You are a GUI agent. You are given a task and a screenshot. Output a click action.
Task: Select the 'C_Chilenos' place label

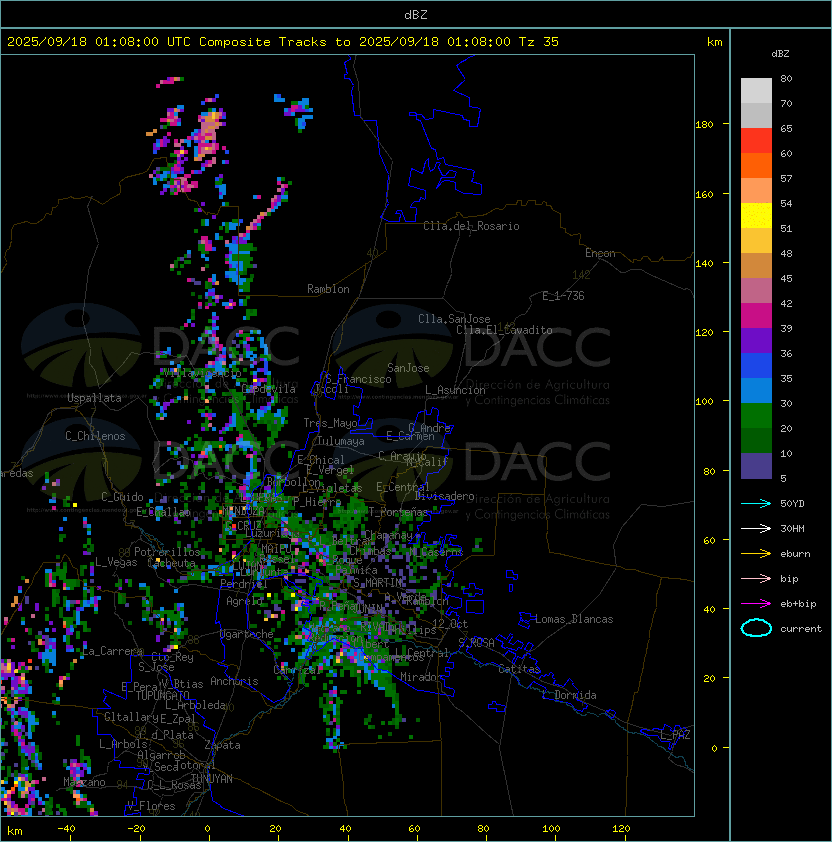tap(95, 436)
